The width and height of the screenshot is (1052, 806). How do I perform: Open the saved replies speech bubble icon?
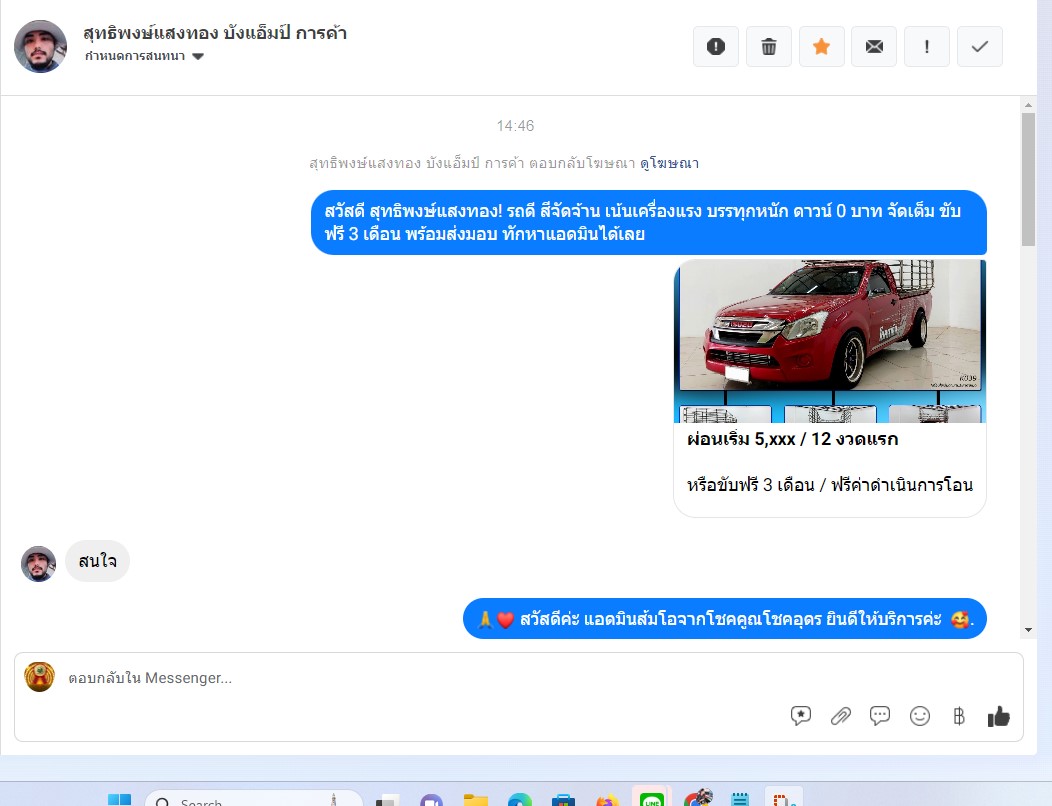pyautogui.click(x=880, y=716)
